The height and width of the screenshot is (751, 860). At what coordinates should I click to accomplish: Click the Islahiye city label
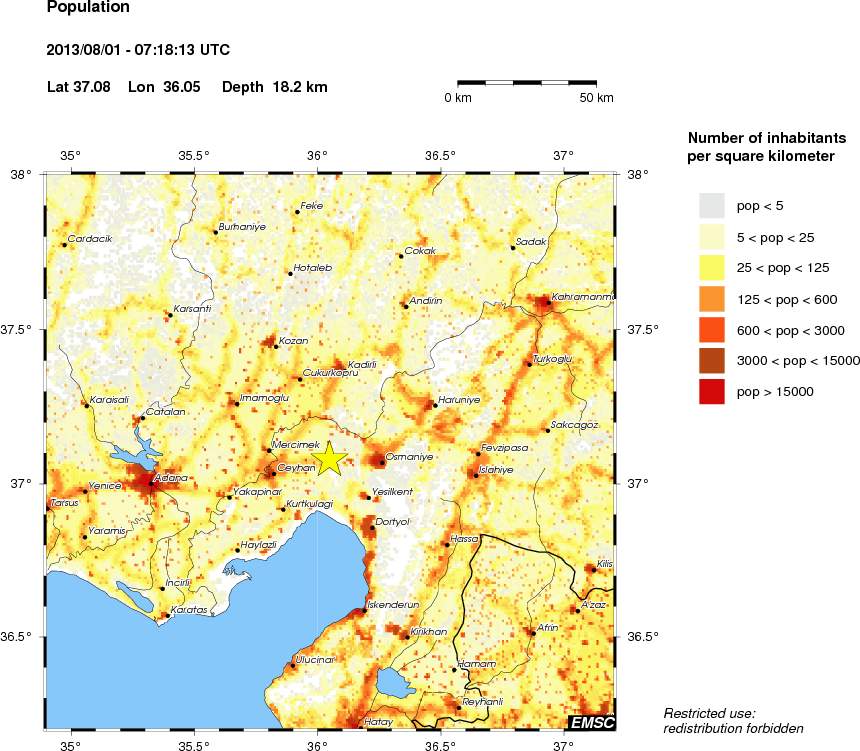[x=496, y=470]
